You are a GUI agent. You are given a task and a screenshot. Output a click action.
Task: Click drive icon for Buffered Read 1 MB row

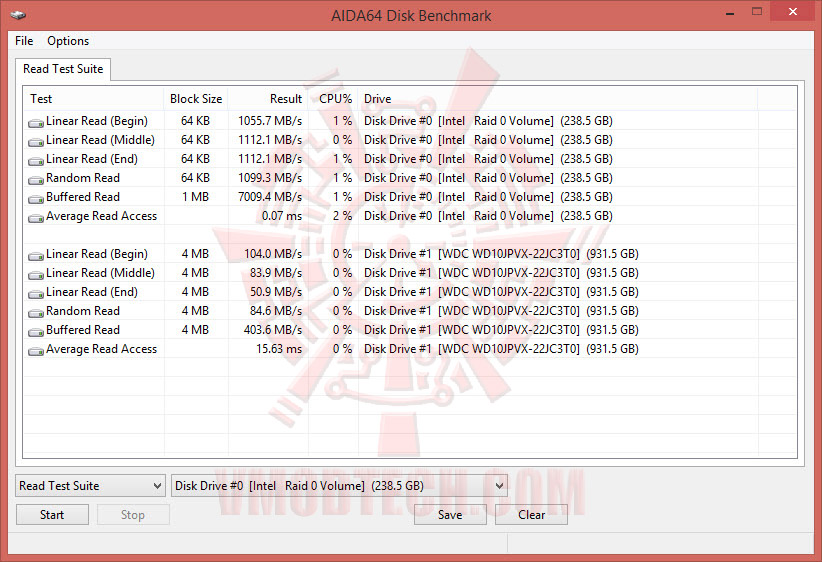[36, 199]
